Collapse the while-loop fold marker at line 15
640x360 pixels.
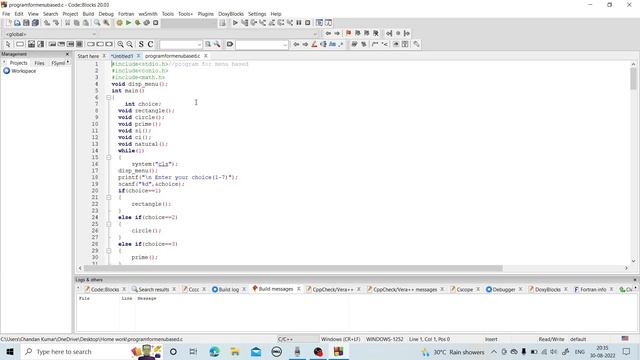pyautogui.click(x=109, y=158)
